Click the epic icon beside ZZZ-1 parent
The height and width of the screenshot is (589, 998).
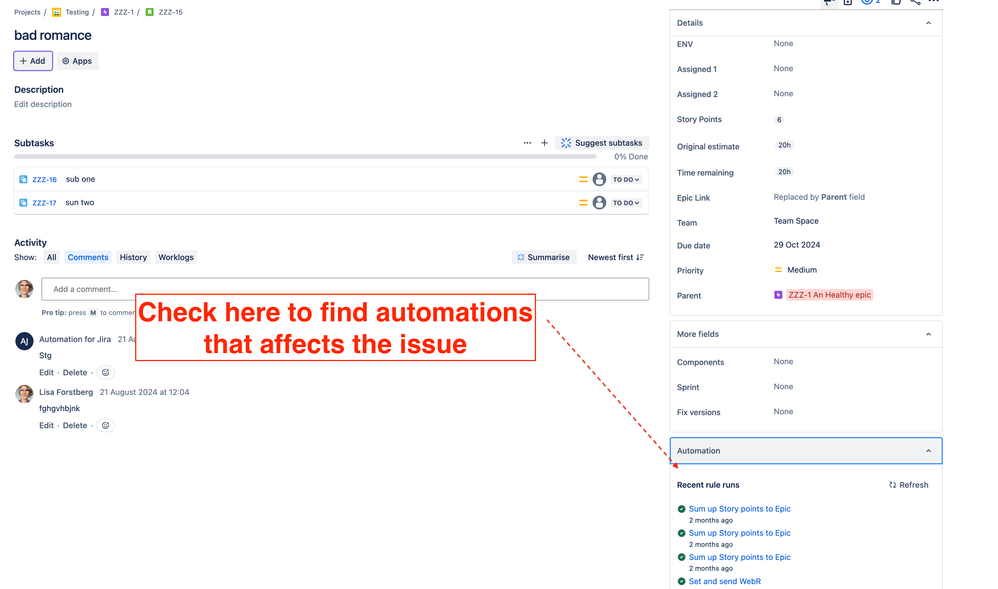click(778, 295)
